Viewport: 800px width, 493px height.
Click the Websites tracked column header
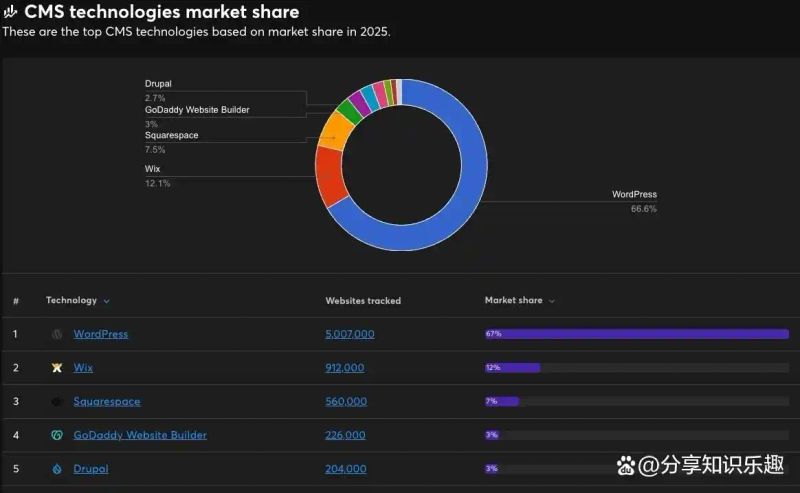363,301
